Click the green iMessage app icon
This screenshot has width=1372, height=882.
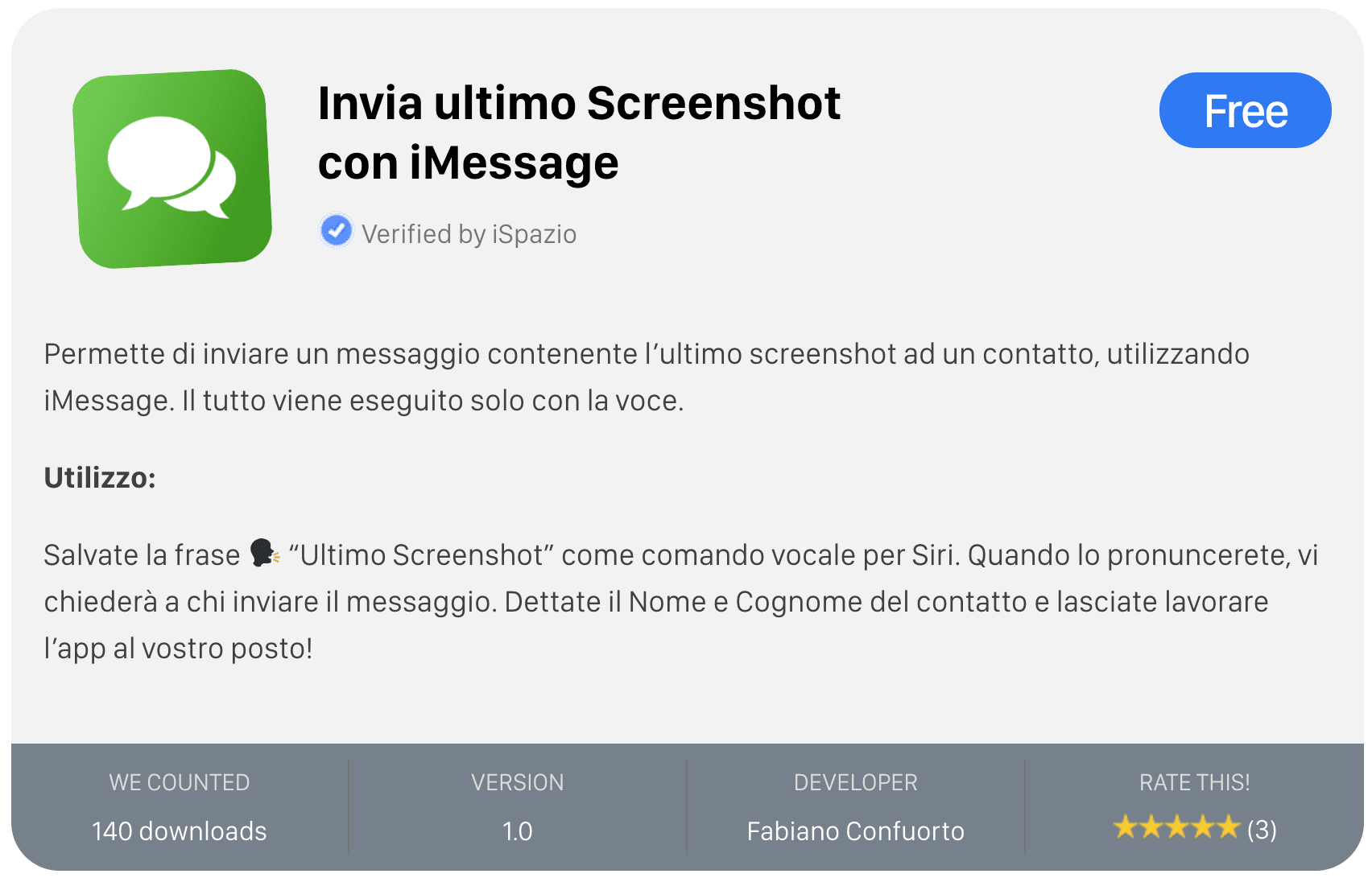[172, 169]
